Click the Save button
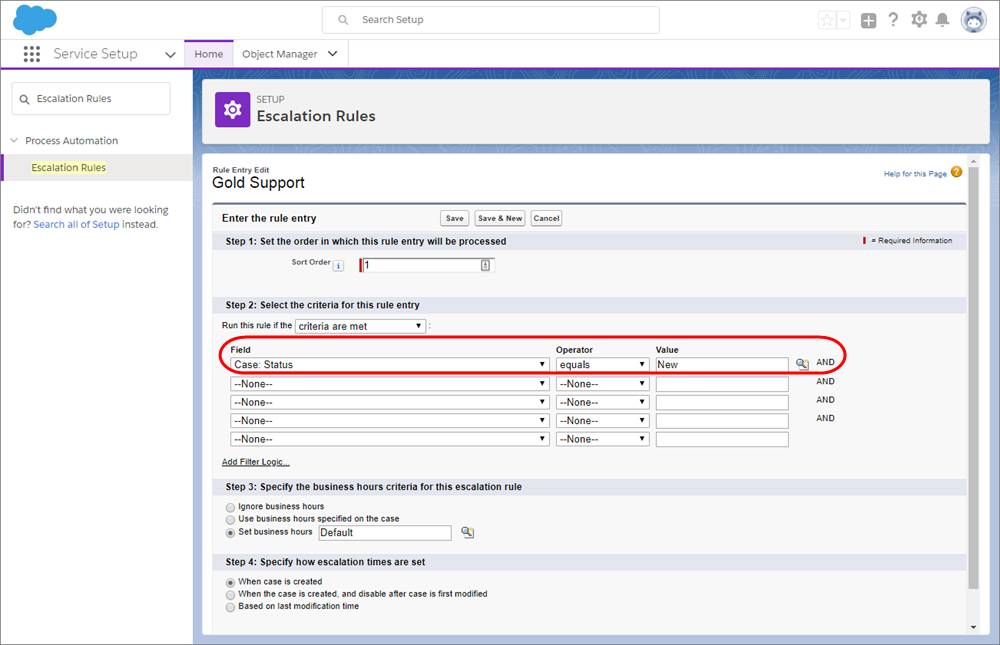This screenshot has height=645, width=1000. (x=455, y=218)
